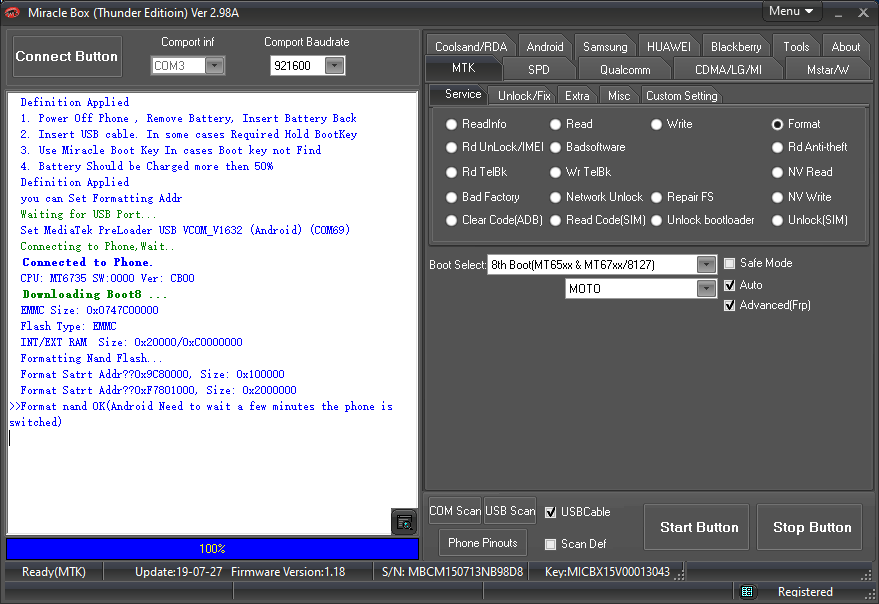Switch to the About tab

point(845,47)
